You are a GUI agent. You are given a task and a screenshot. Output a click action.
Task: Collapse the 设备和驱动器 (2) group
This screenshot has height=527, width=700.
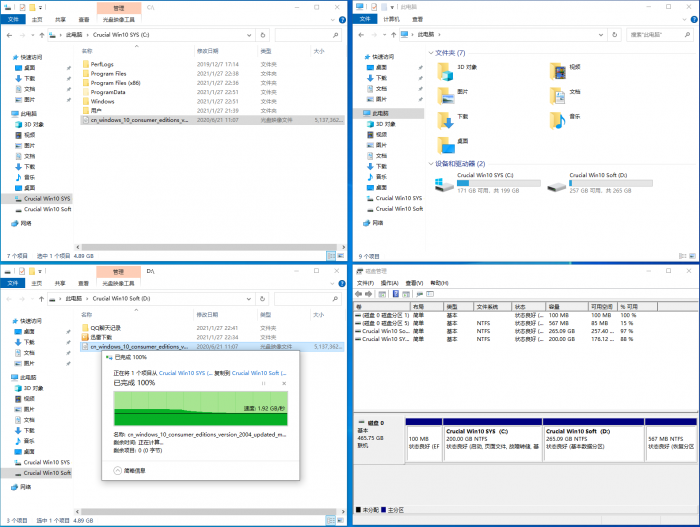[430, 163]
